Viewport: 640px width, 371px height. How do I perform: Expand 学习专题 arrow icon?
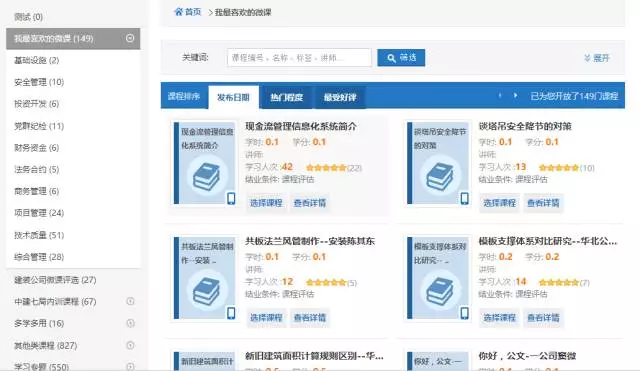[x=130, y=366]
